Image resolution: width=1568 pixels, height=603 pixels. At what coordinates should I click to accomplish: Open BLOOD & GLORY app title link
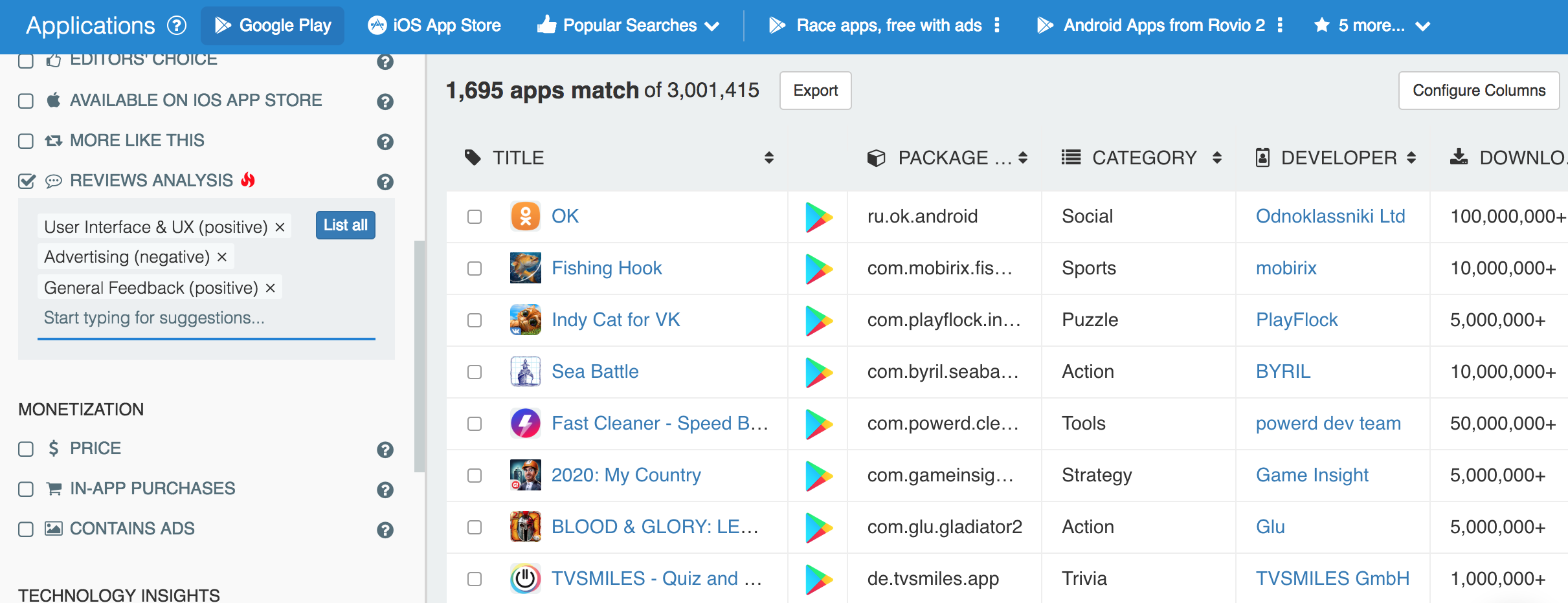pos(655,527)
